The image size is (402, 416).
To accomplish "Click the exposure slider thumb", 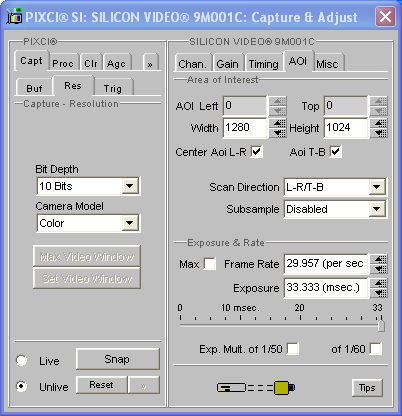I will [381, 326].
